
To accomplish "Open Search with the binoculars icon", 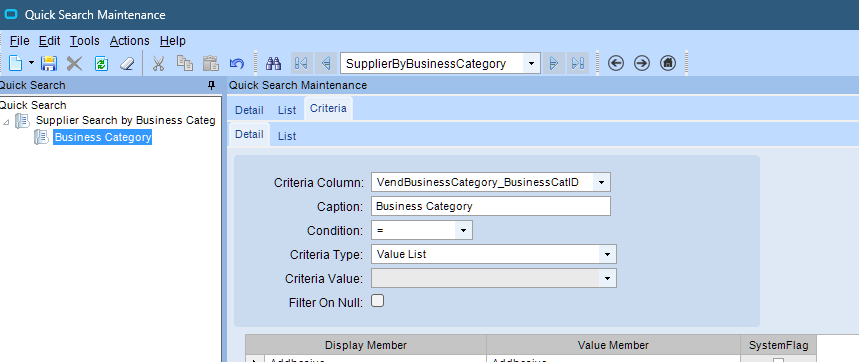I will (x=273, y=64).
